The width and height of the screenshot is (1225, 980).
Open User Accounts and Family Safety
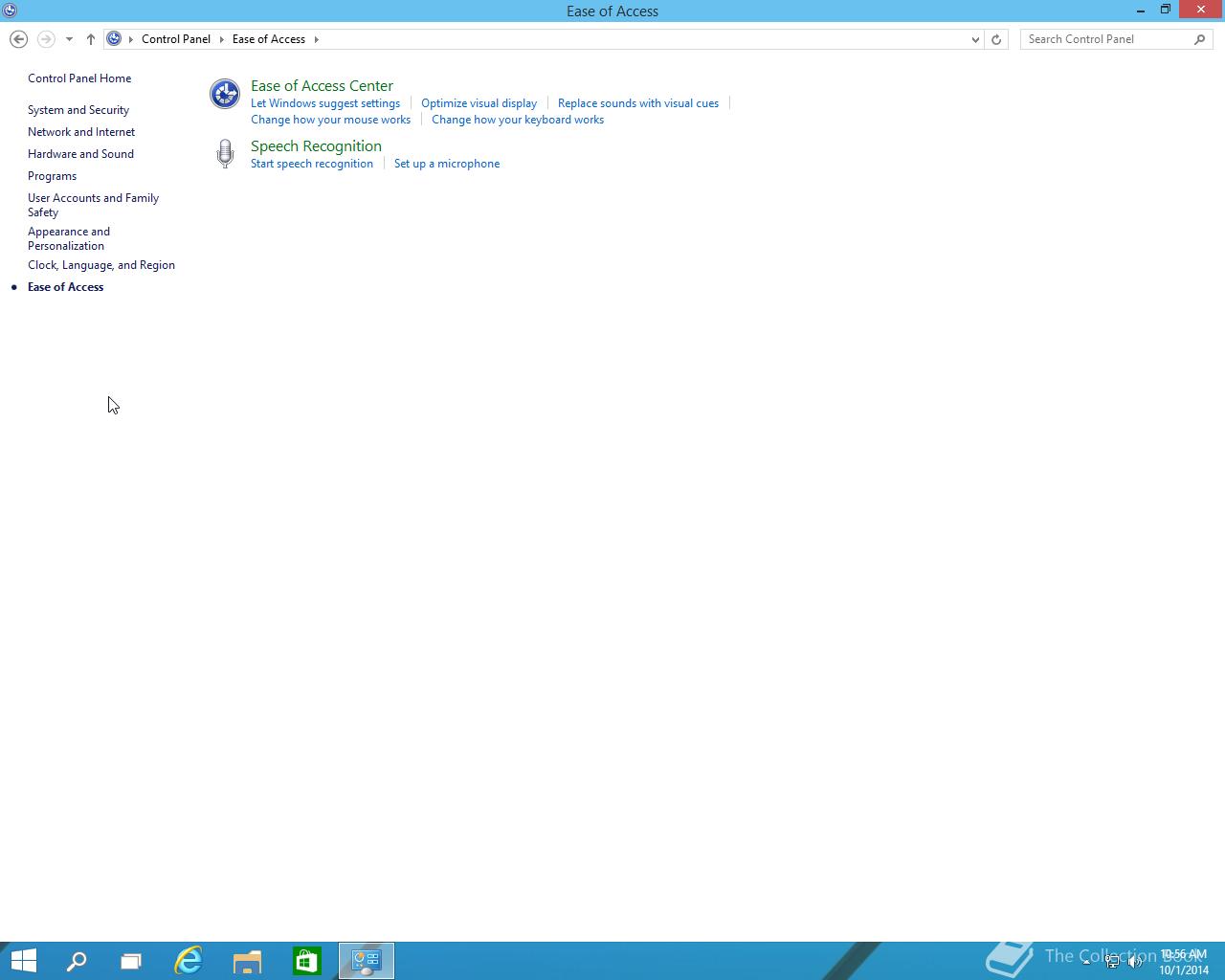coord(93,205)
